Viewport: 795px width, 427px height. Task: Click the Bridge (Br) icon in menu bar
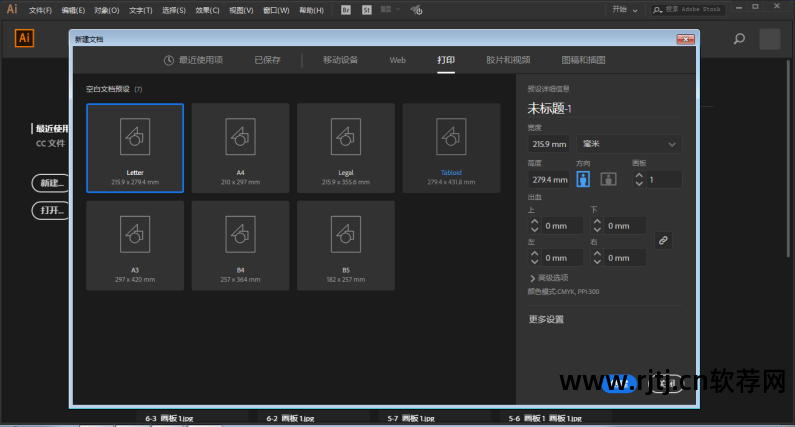click(346, 10)
